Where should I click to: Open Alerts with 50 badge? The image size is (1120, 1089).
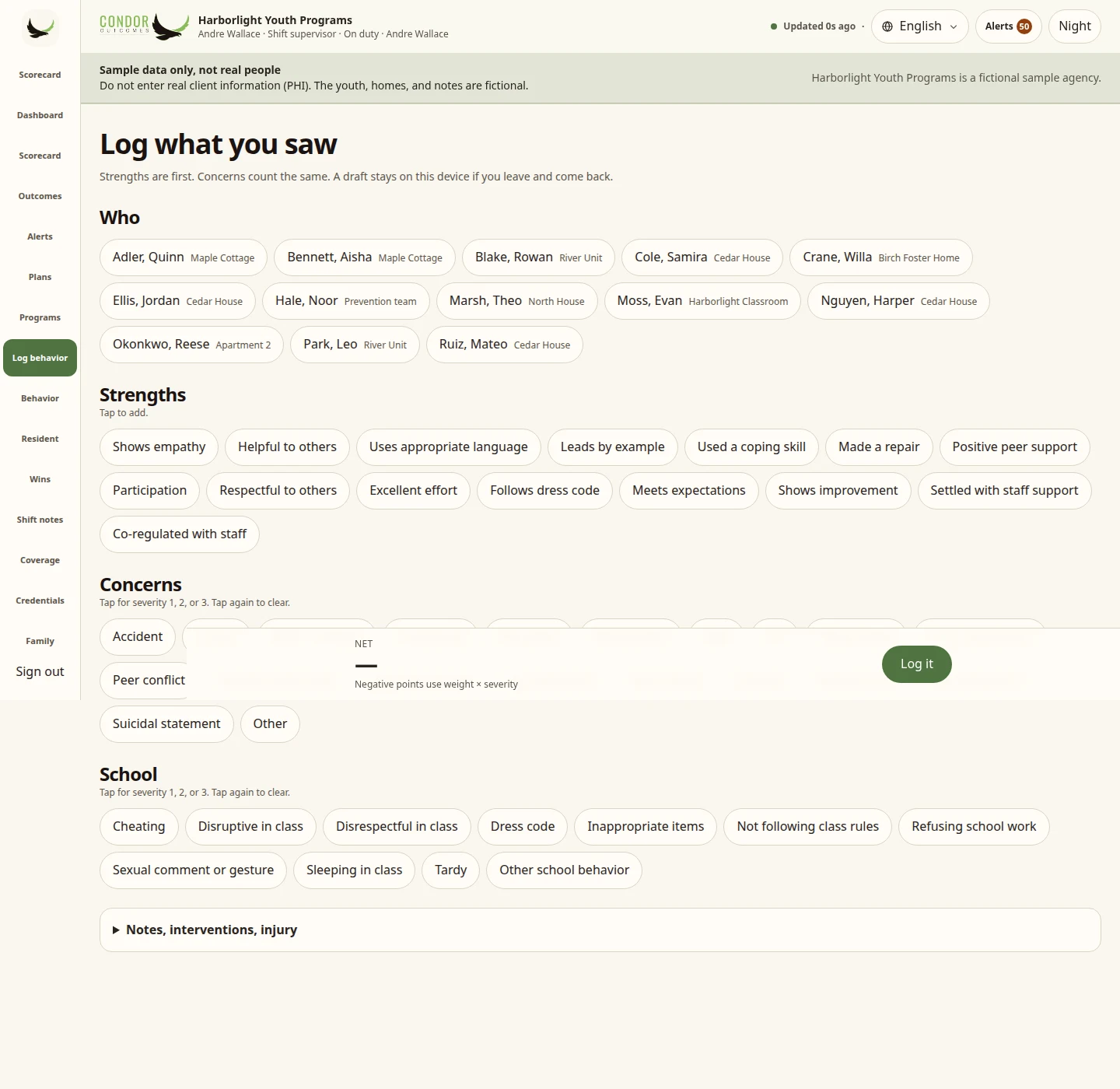1008,26
